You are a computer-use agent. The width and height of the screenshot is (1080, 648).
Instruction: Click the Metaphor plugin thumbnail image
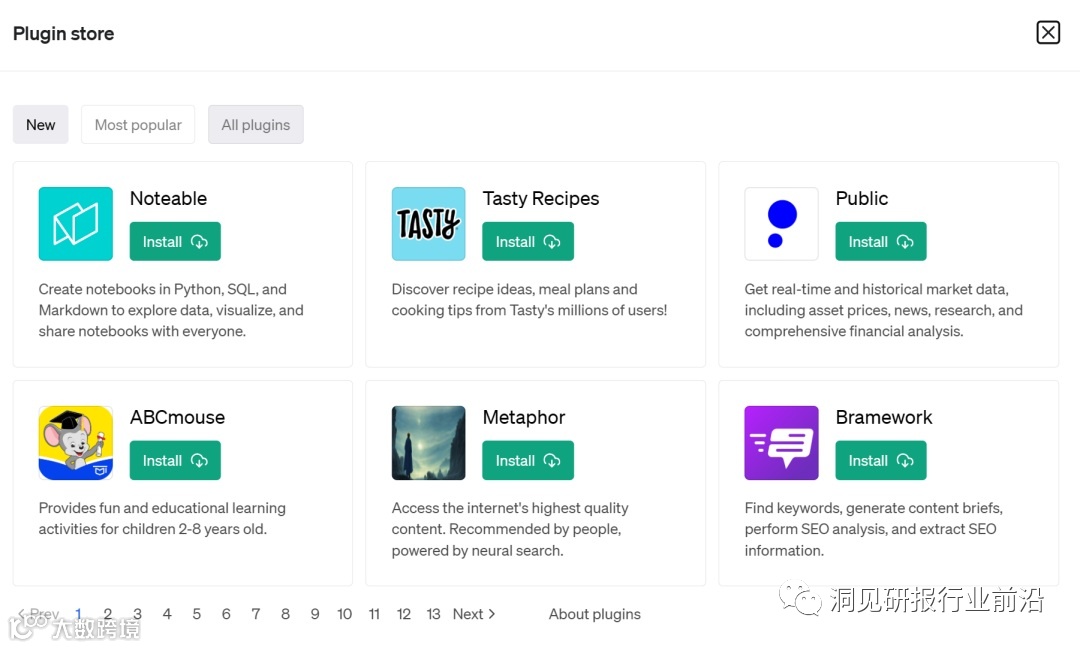pyautogui.click(x=428, y=443)
